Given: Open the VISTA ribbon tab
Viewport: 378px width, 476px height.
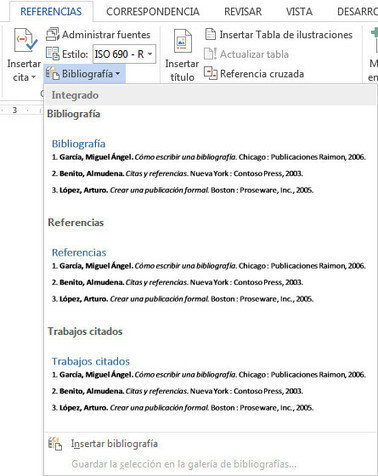Looking at the screenshot, I should coord(299,12).
